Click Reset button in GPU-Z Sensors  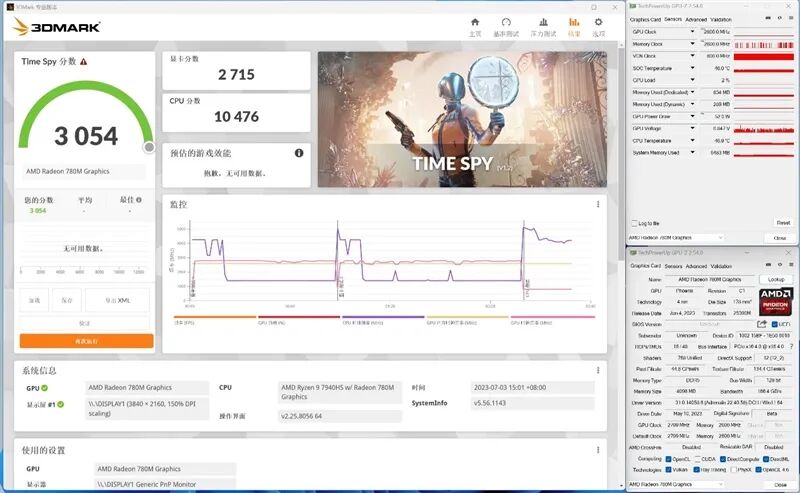click(x=783, y=223)
